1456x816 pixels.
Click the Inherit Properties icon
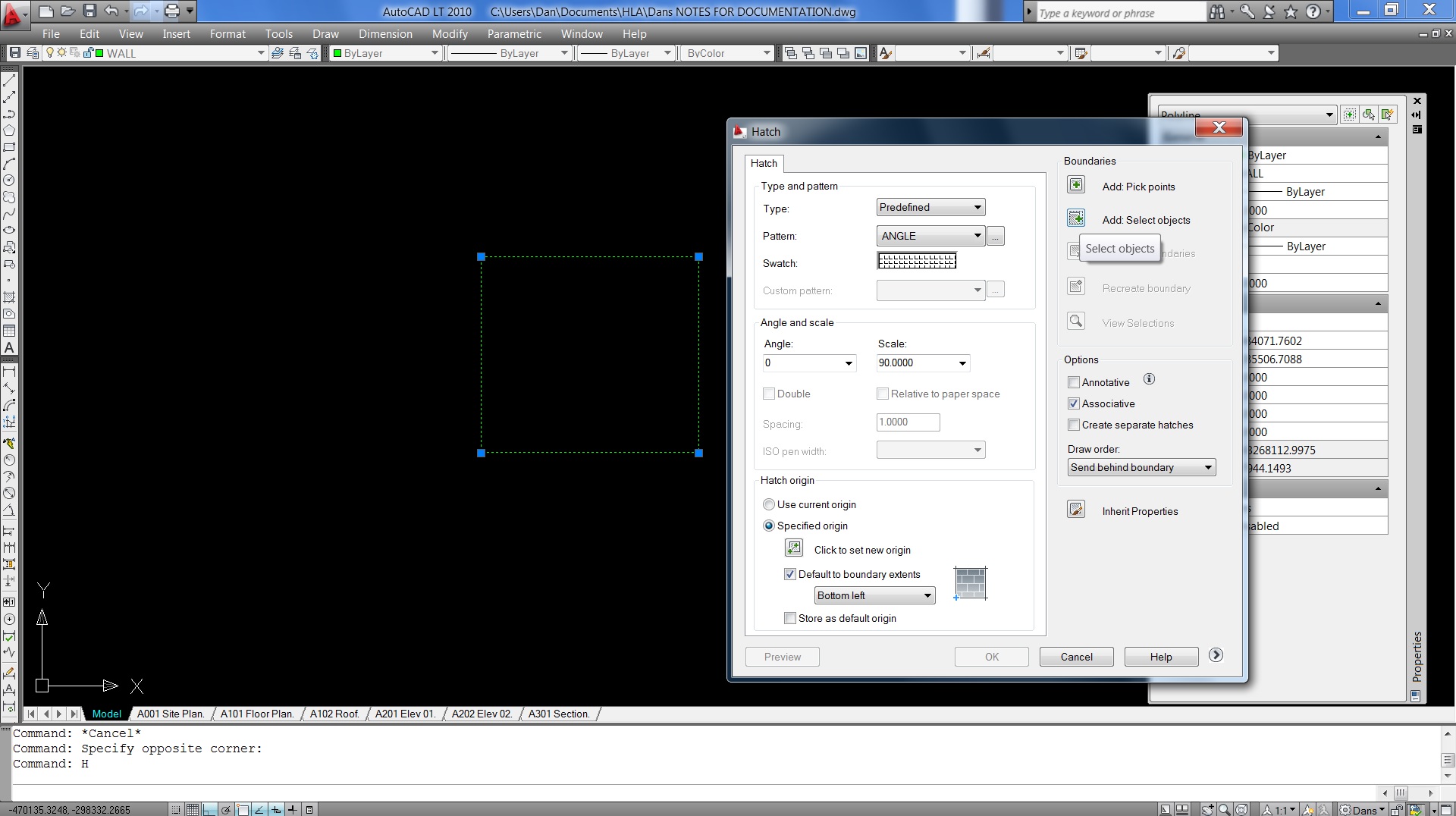1075,509
